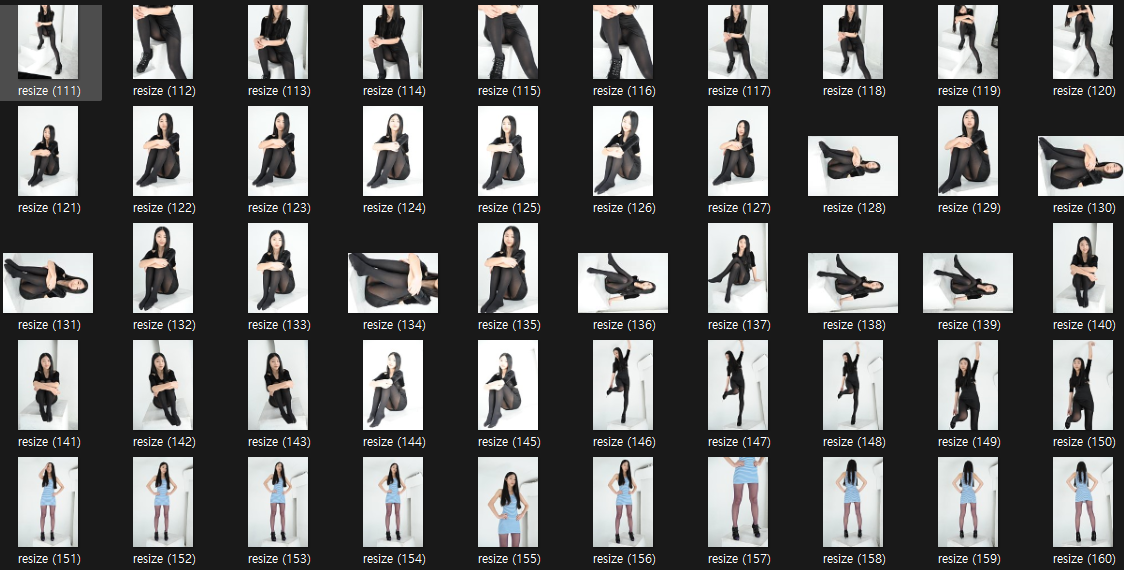
Task: Click the resize (158) thumbnail
Action: 853,502
